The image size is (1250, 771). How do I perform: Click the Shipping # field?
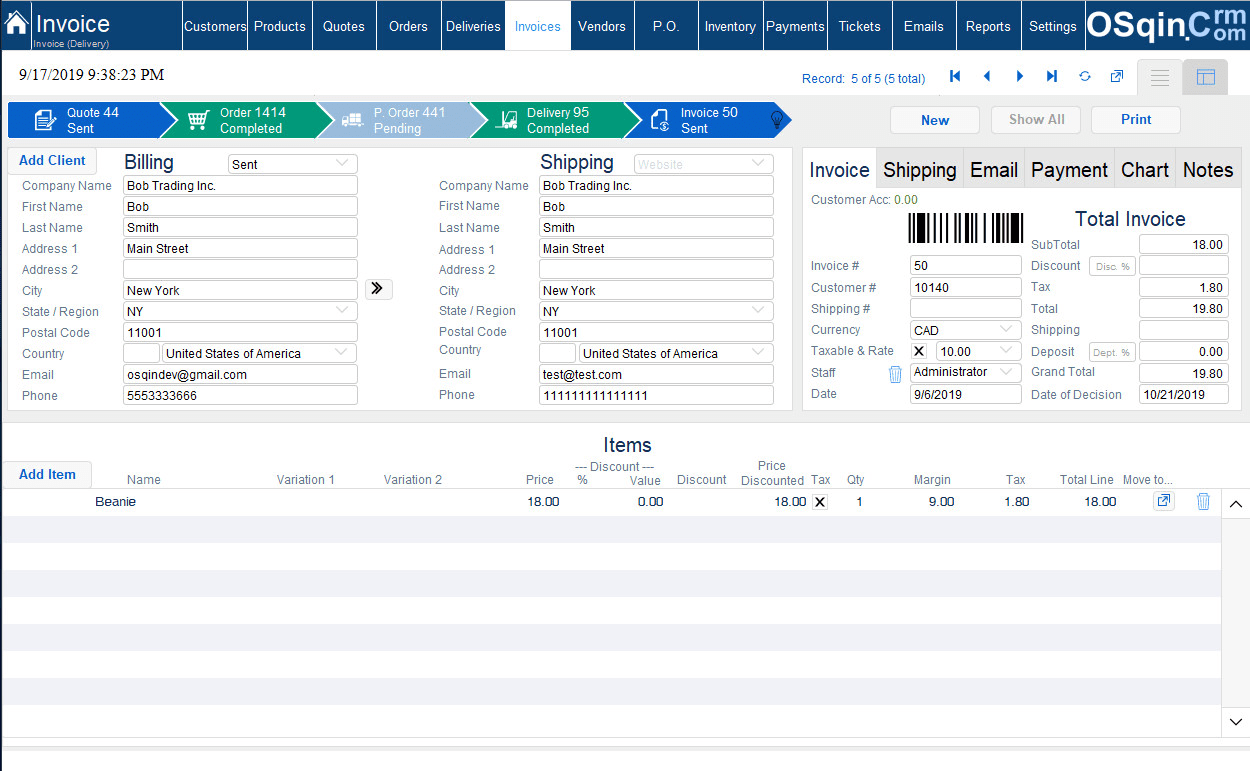[x=965, y=308]
